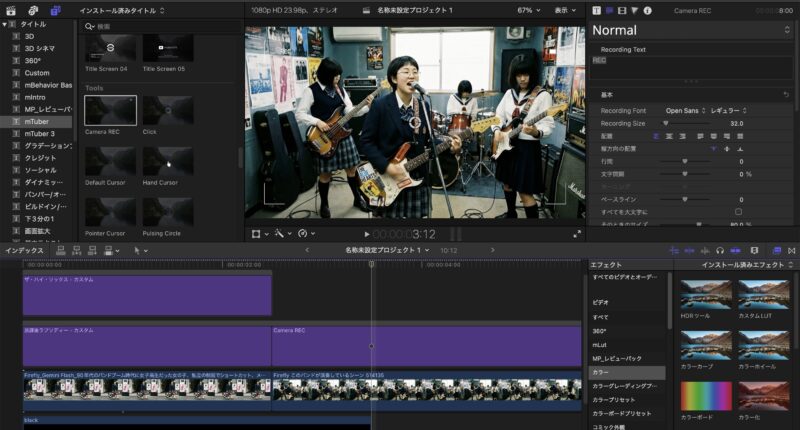Open the Select tool arrow dropdown
Screen dimensions: 800x430
click(140, 250)
